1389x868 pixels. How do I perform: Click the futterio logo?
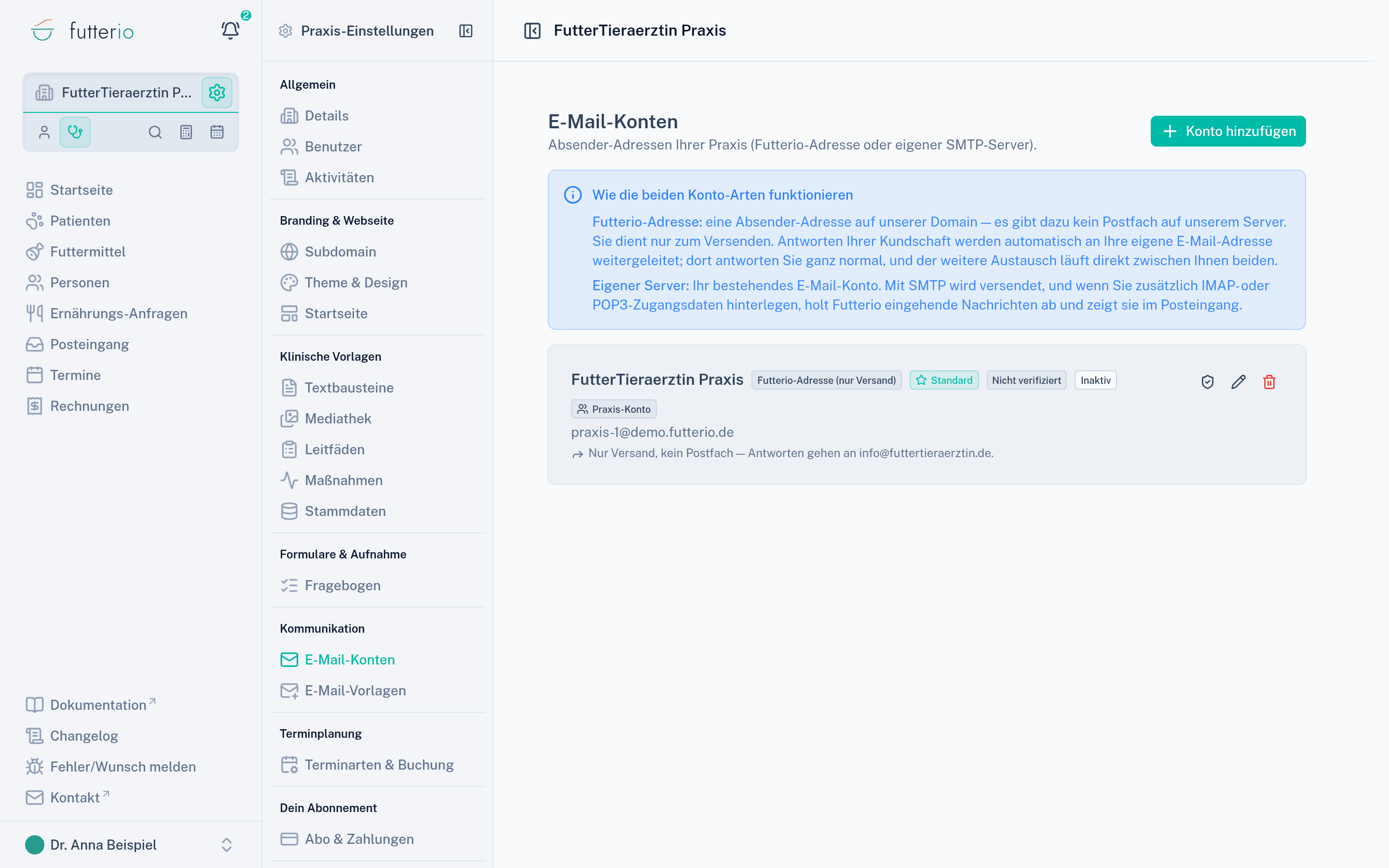82,30
